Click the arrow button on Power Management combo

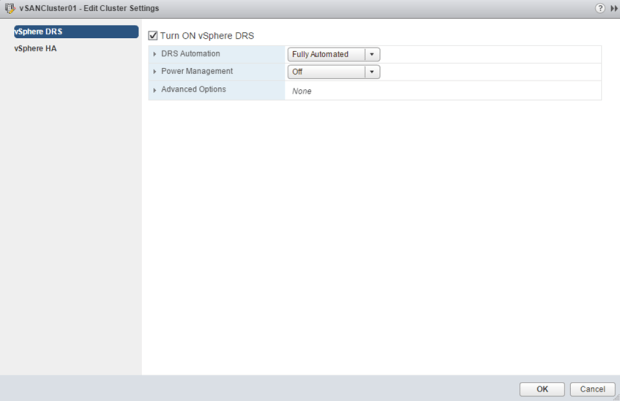click(x=372, y=72)
